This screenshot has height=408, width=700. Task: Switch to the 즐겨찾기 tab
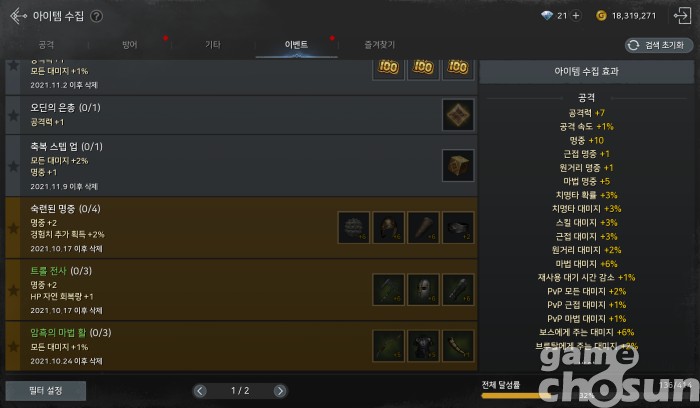[x=379, y=45]
